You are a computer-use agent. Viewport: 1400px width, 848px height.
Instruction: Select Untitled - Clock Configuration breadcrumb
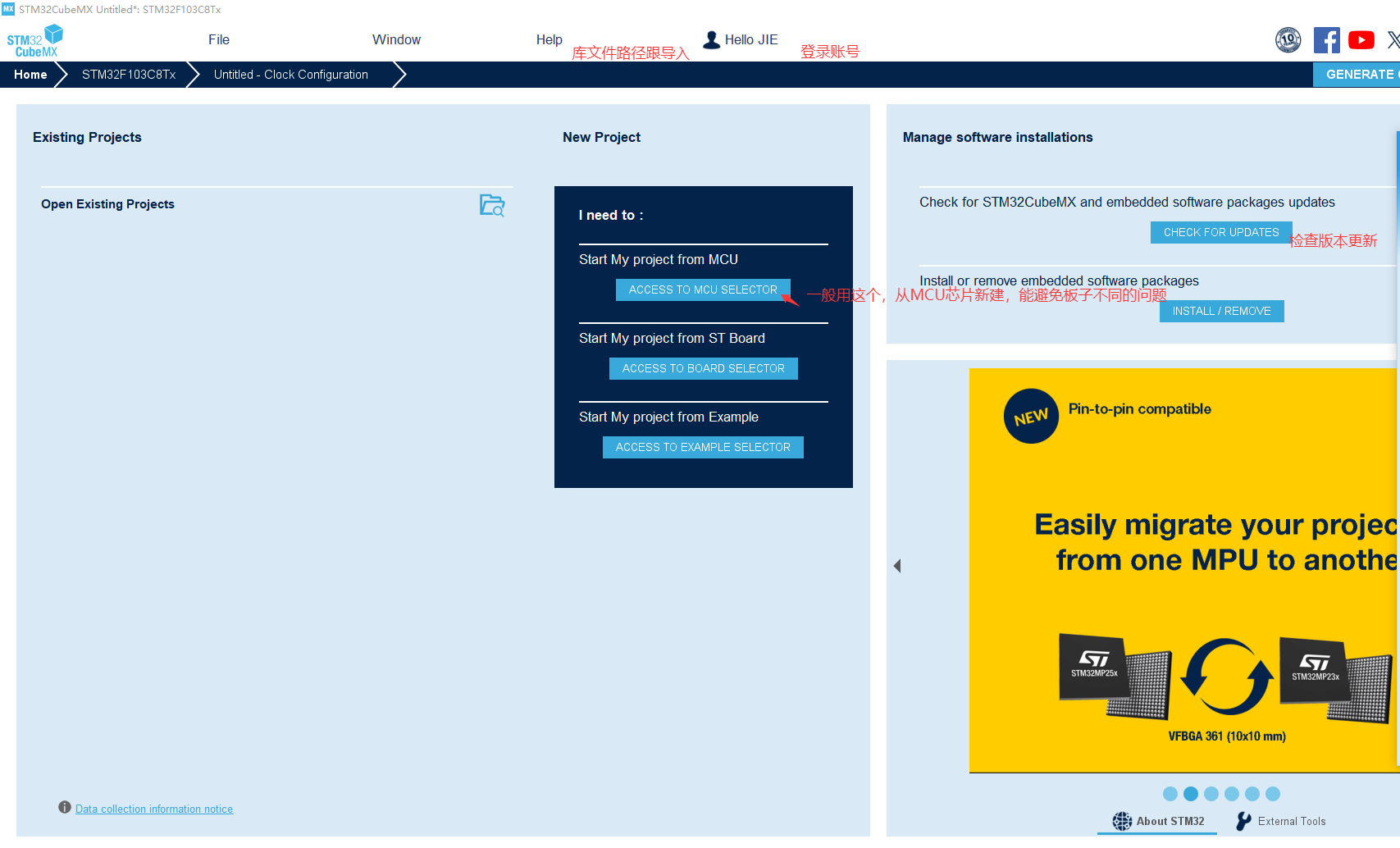[x=291, y=75]
